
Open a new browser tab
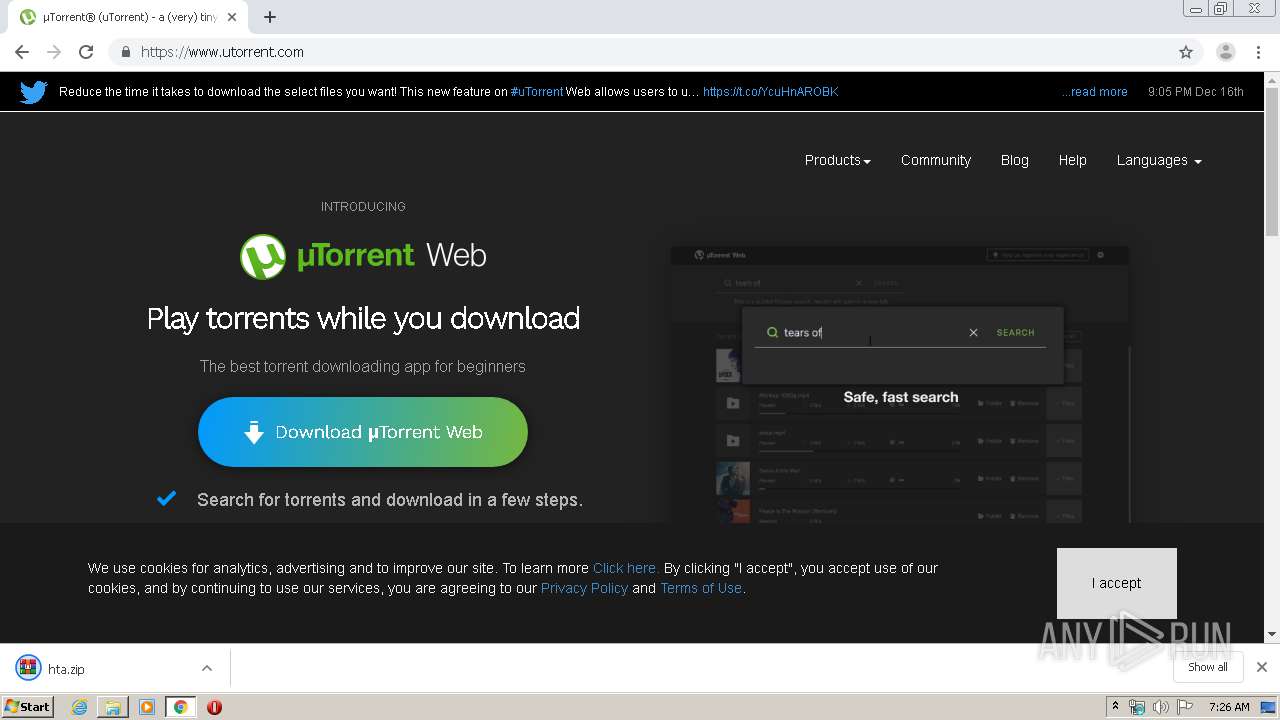(270, 17)
